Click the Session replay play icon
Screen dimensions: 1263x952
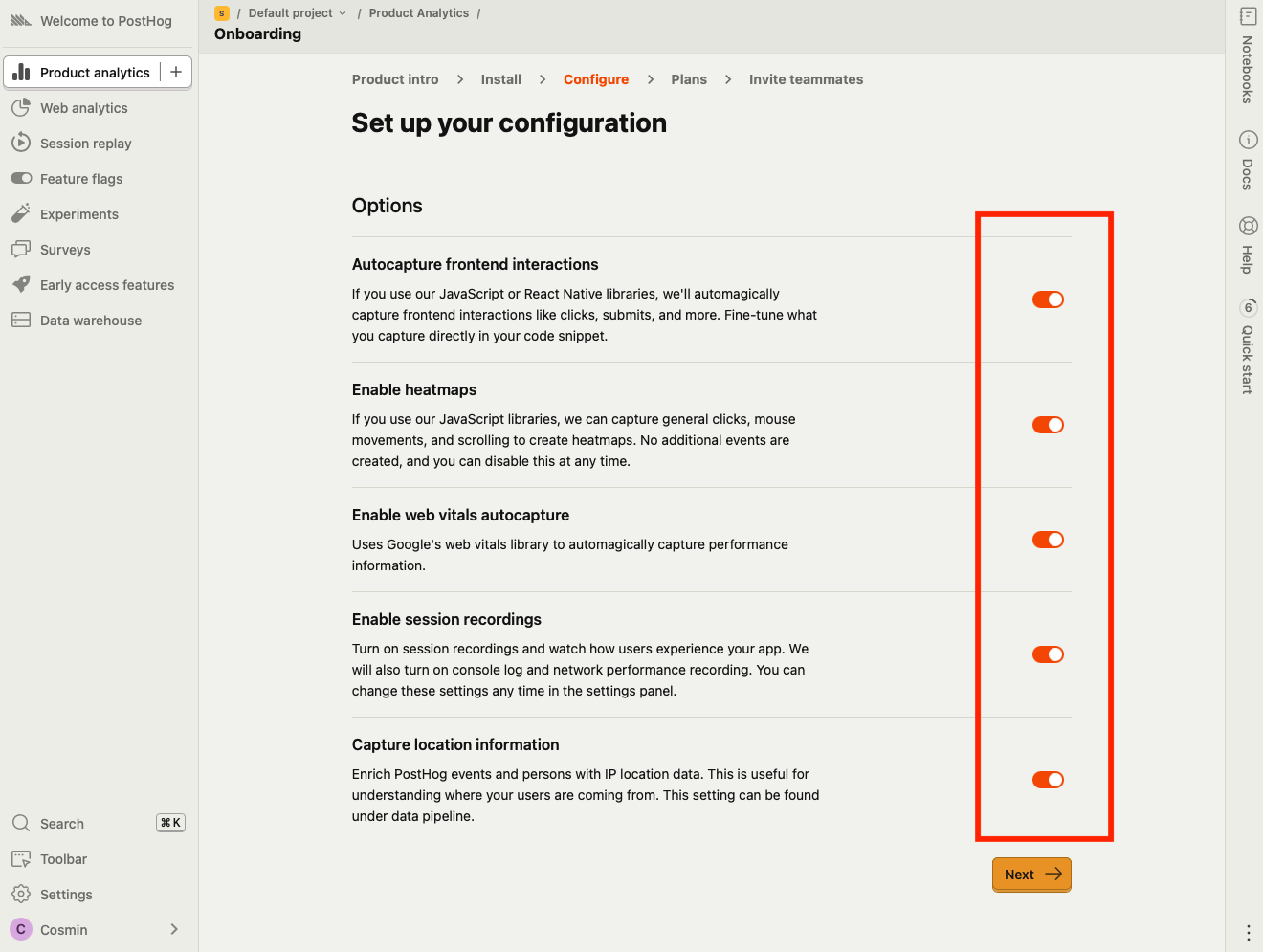[x=21, y=144]
